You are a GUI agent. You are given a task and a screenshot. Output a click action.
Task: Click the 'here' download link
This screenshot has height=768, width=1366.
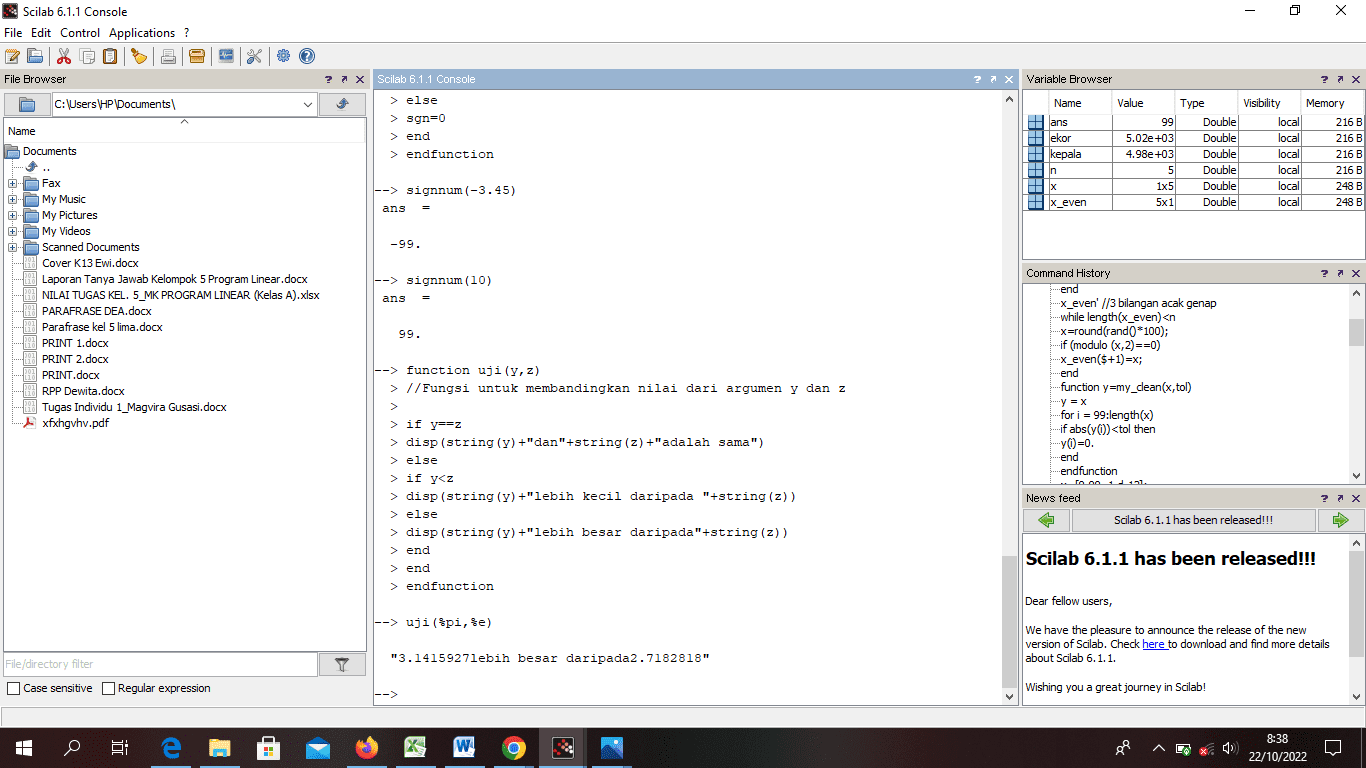[x=1154, y=644]
